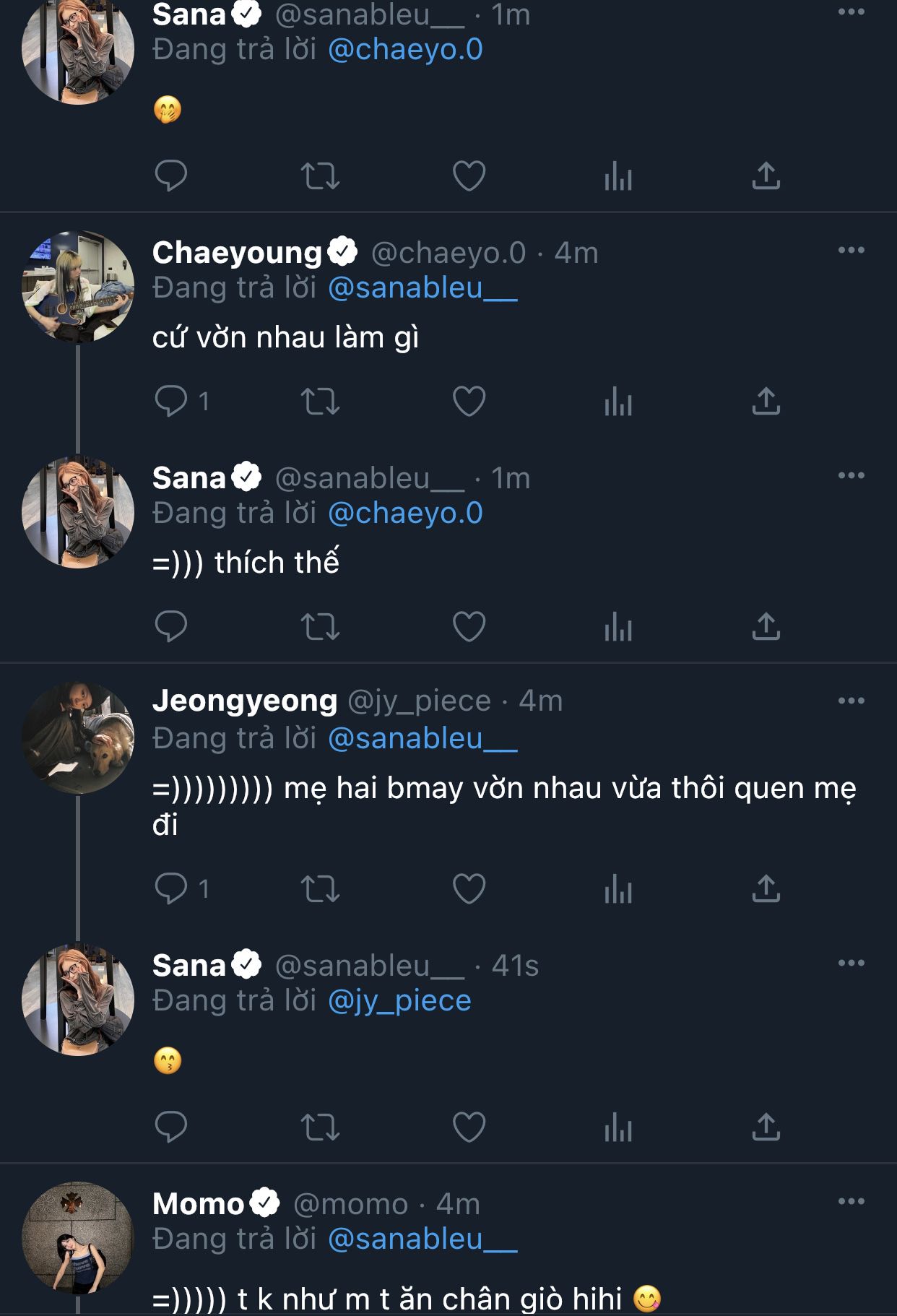897x1316 pixels.
Task: Share Sana's "thích thế" tweet
Action: click(766, 626)
